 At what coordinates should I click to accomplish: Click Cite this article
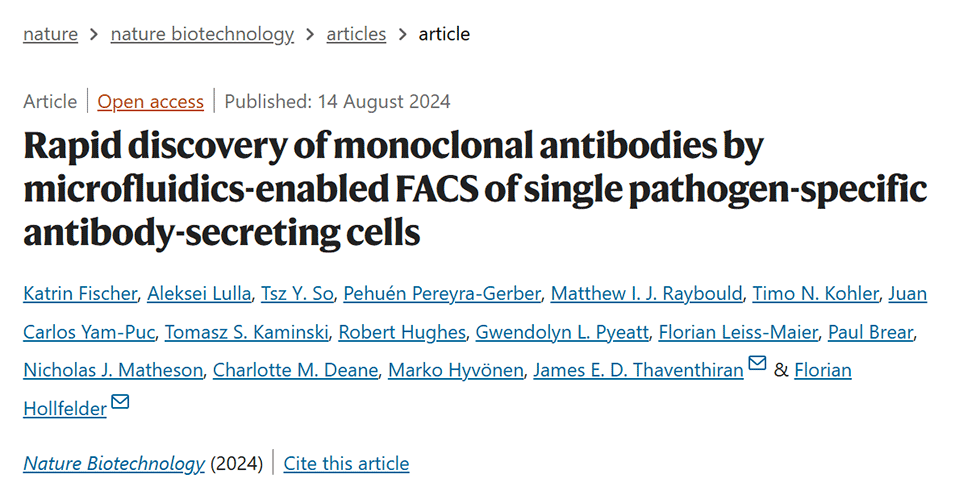click(x=346, y=463)
